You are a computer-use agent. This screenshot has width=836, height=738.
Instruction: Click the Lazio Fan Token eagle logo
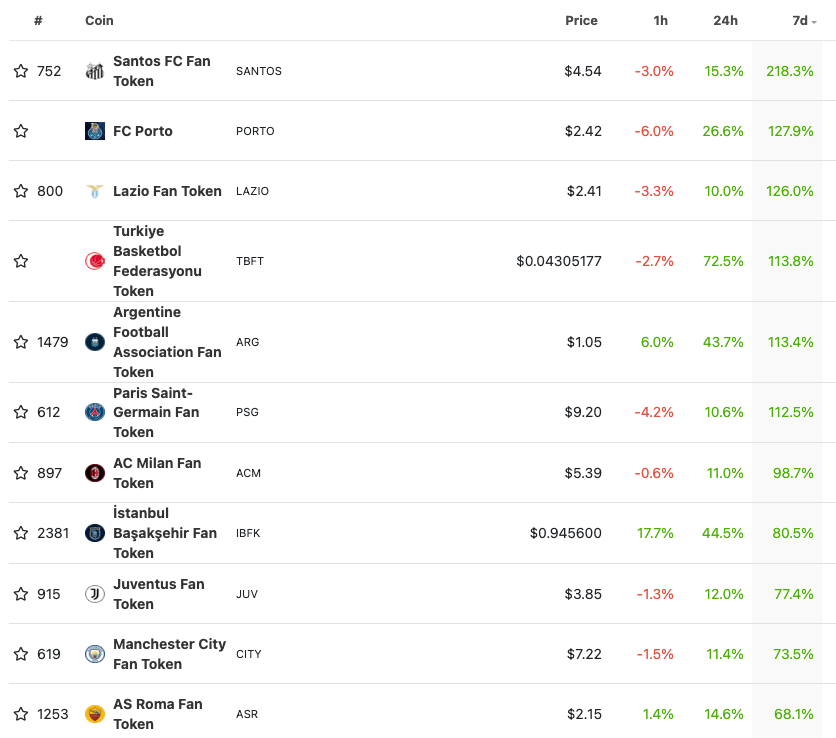95,191
